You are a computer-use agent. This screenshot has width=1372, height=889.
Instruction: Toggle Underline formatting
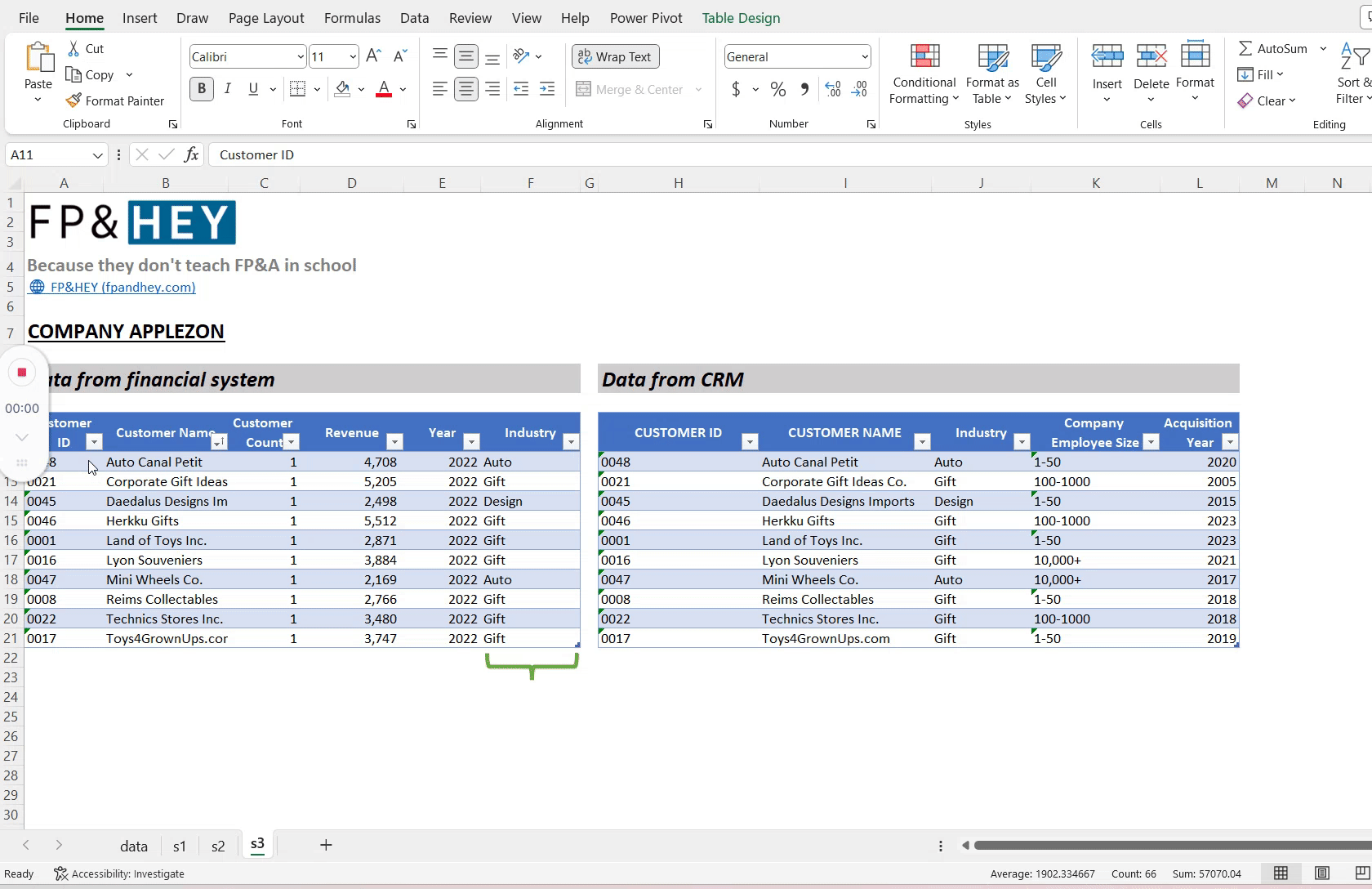pyautogui.click(x=253, y=89)
